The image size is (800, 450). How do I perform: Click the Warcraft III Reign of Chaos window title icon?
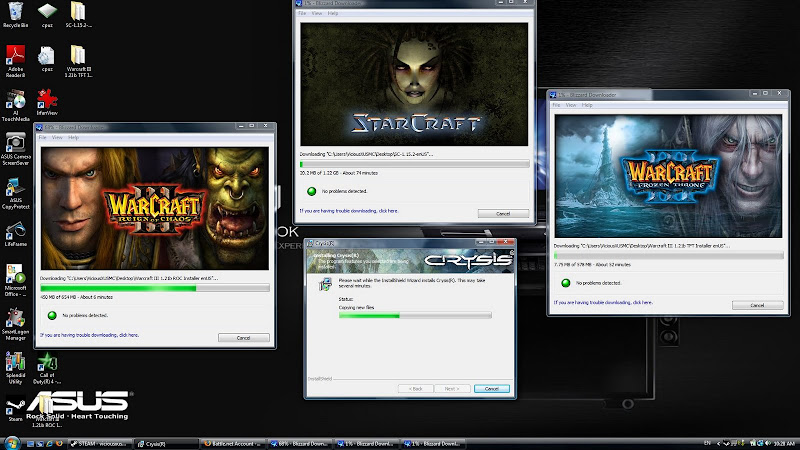point(39,128)
